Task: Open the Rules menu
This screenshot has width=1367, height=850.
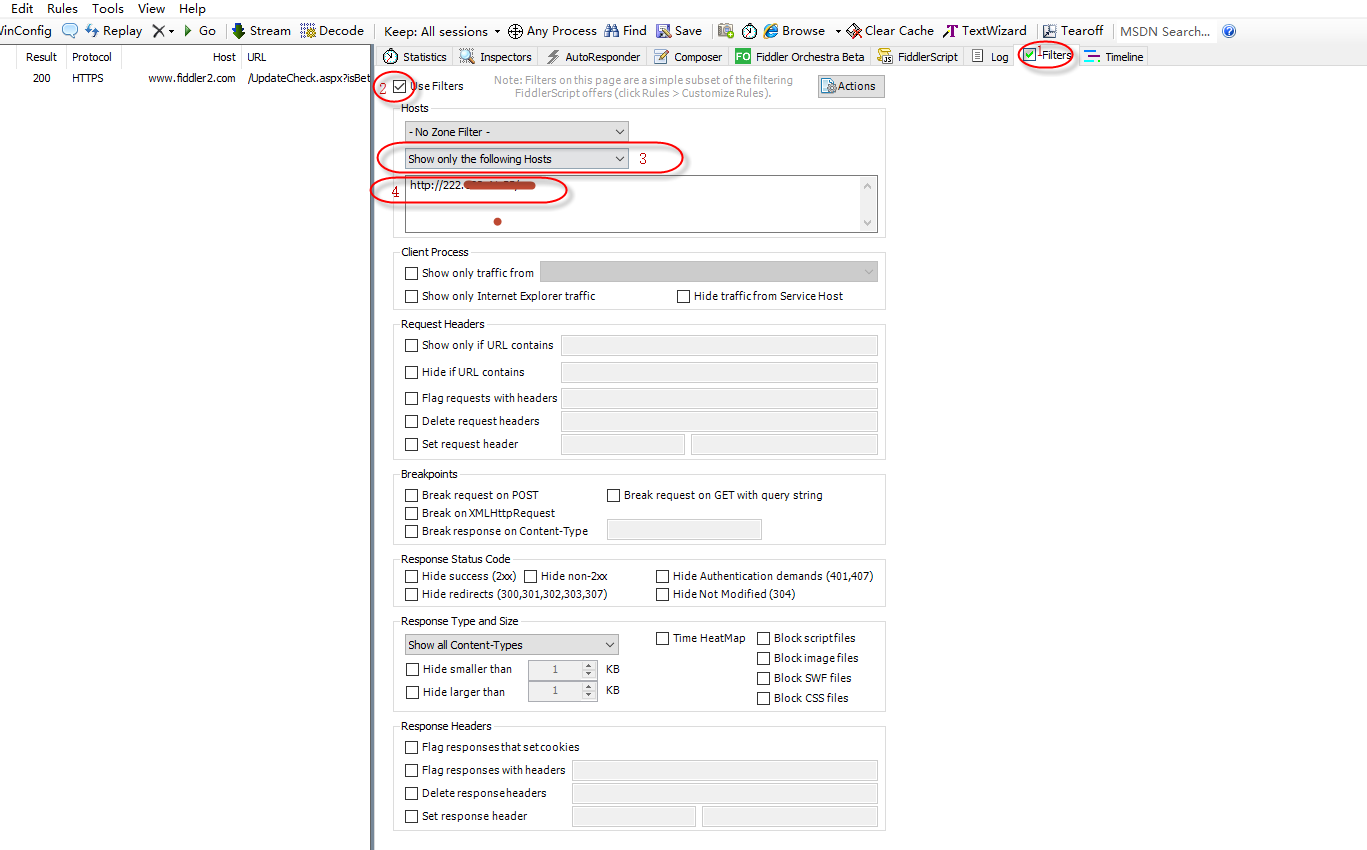Action: (62, 8)
